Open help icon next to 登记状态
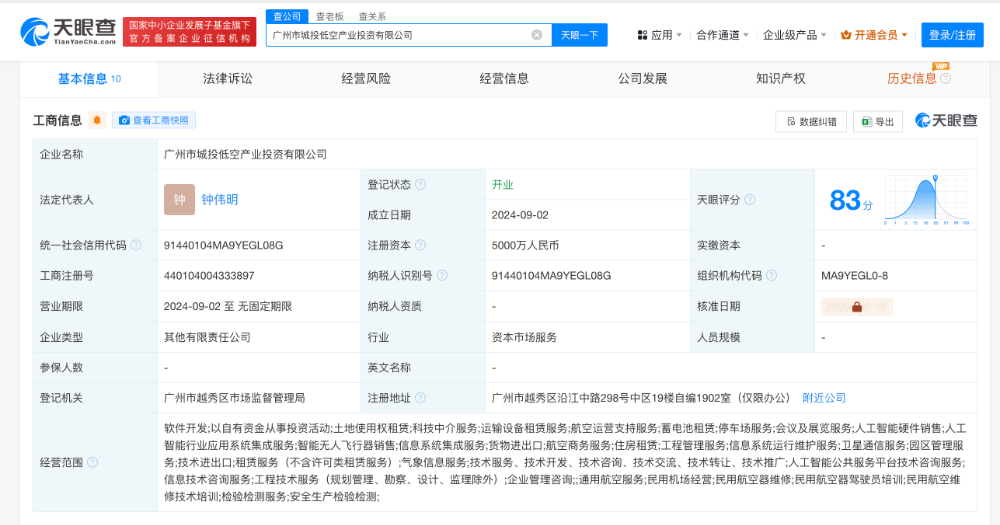The height and width of the screenshot is (525, 1000). (x=420, y=184)
